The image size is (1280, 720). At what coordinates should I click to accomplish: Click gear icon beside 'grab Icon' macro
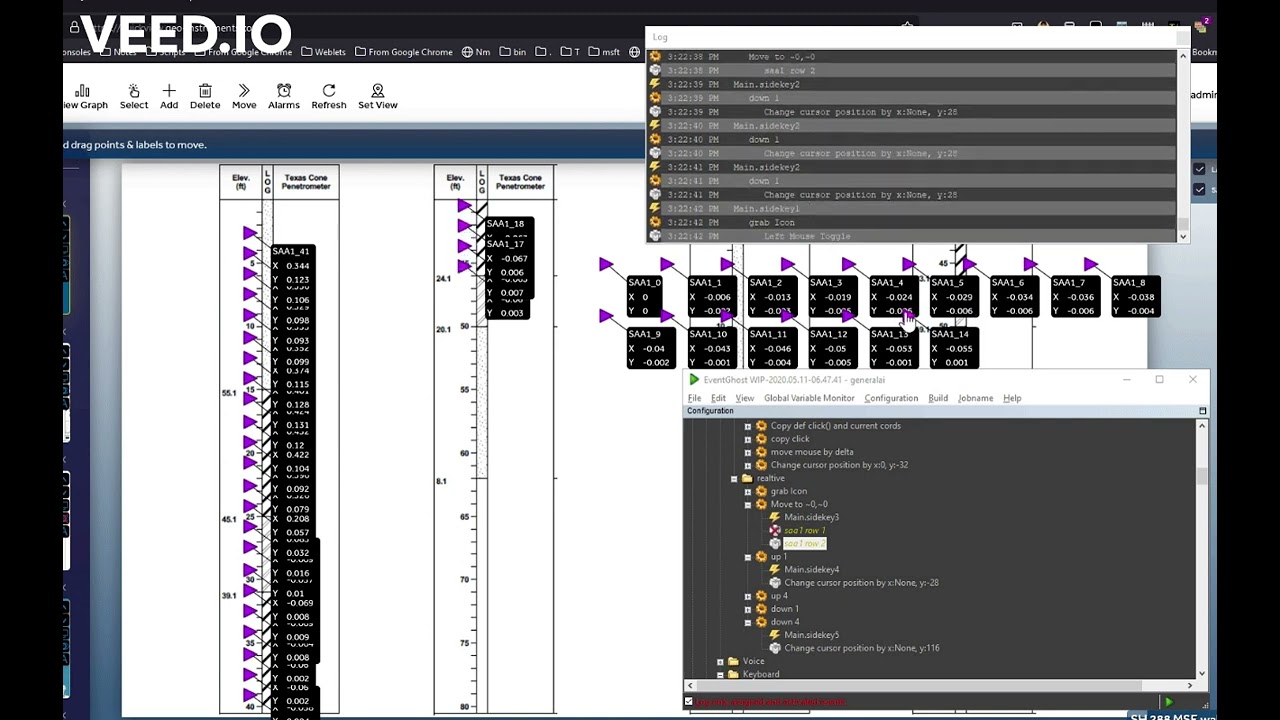pos(761,491)
